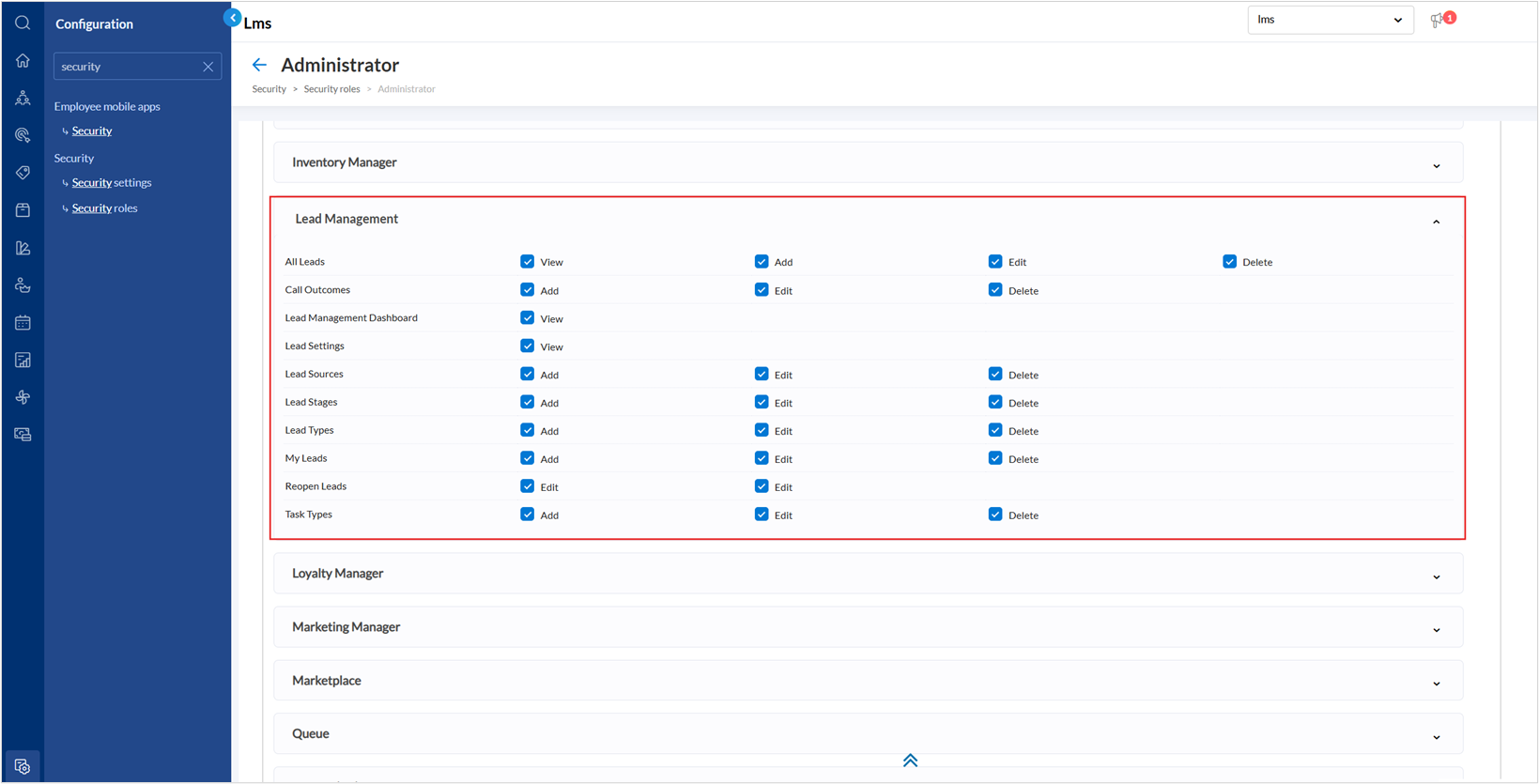1539x784 pixels.
Task: Open the chart analytics icon in rail
Action: click(x=23, y=248)
